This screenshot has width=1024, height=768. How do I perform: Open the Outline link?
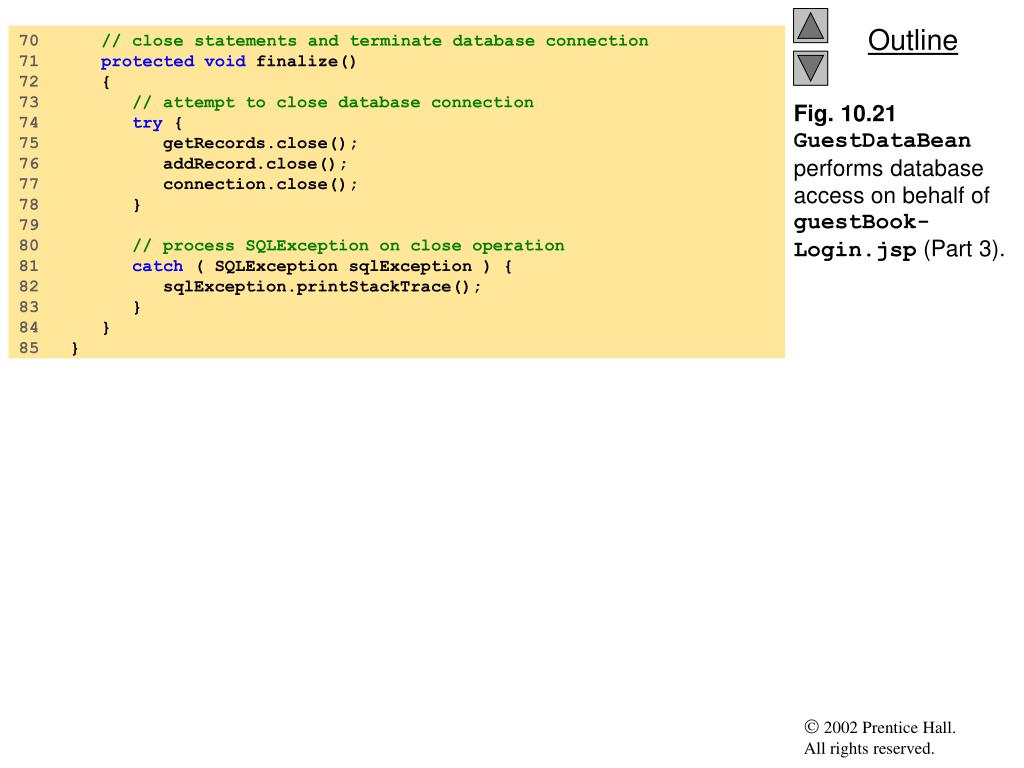coord(912,40)
